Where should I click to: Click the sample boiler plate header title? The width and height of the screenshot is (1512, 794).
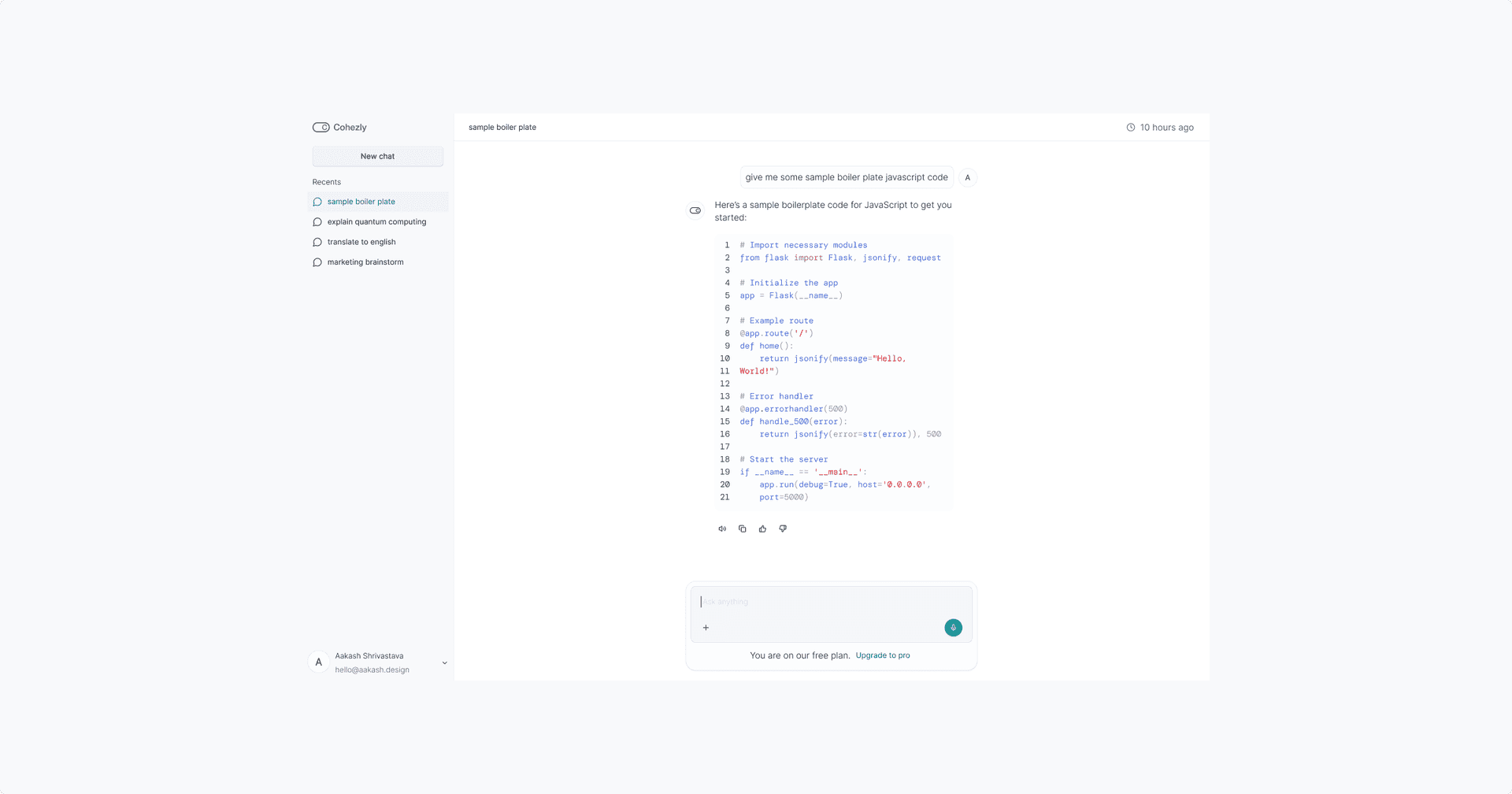502,128
